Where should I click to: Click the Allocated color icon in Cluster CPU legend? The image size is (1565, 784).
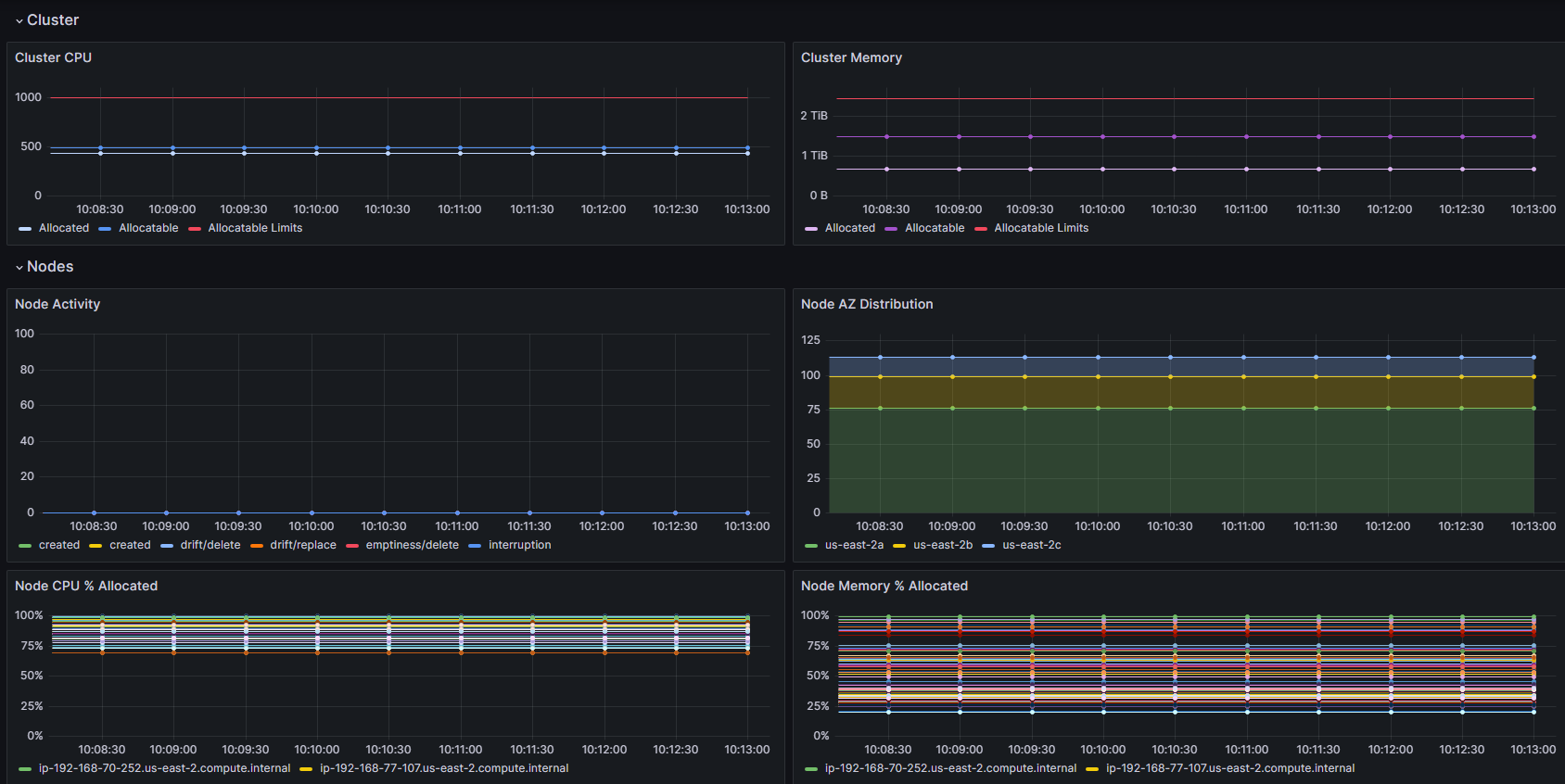point(25,229)
